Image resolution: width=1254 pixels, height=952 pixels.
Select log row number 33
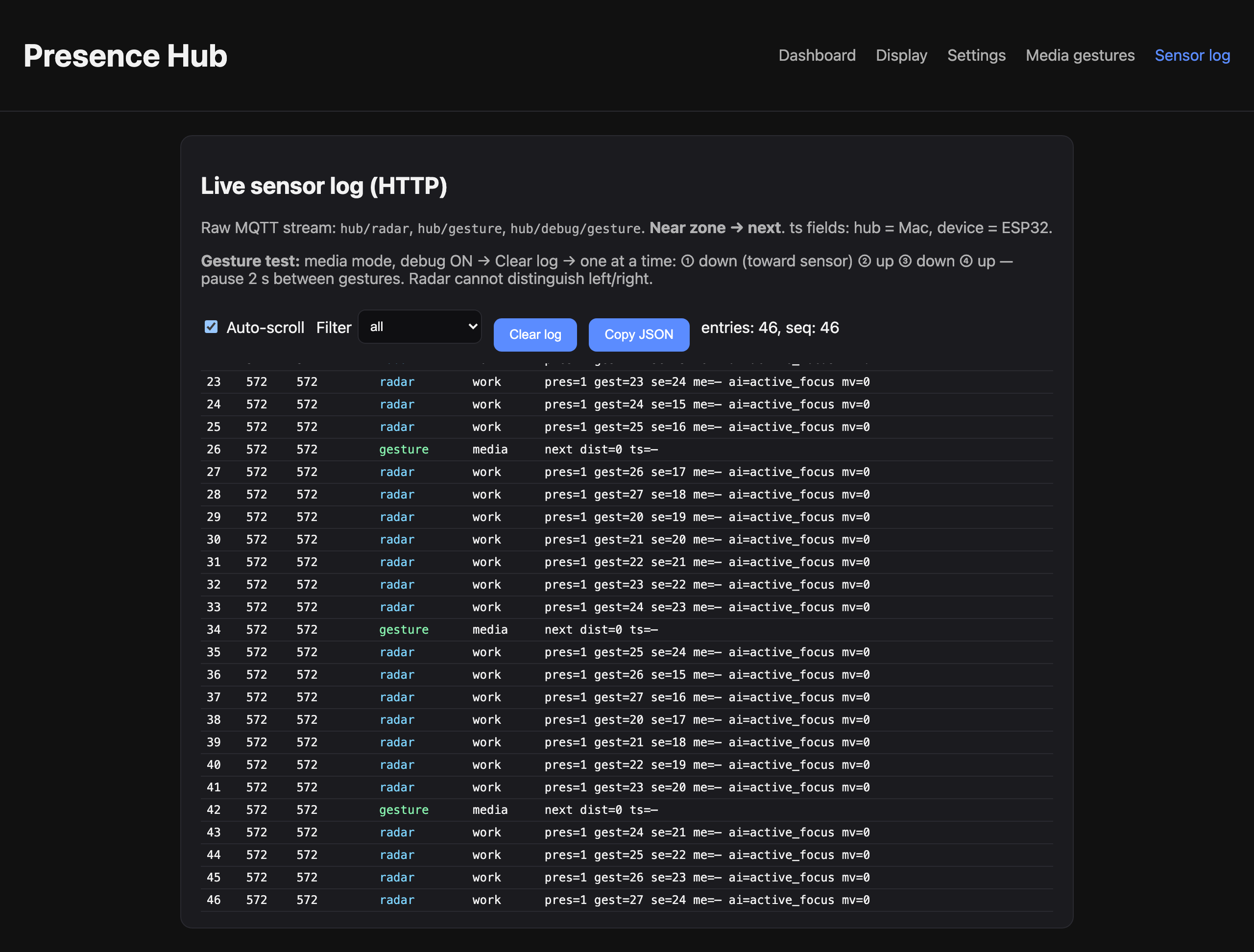(627, 607)
